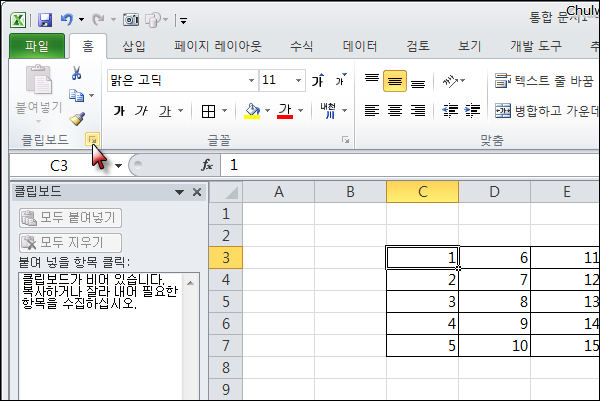Toggle middle vertical alignment
Viewport: 600px width, 401px height.
click(395, 81)
